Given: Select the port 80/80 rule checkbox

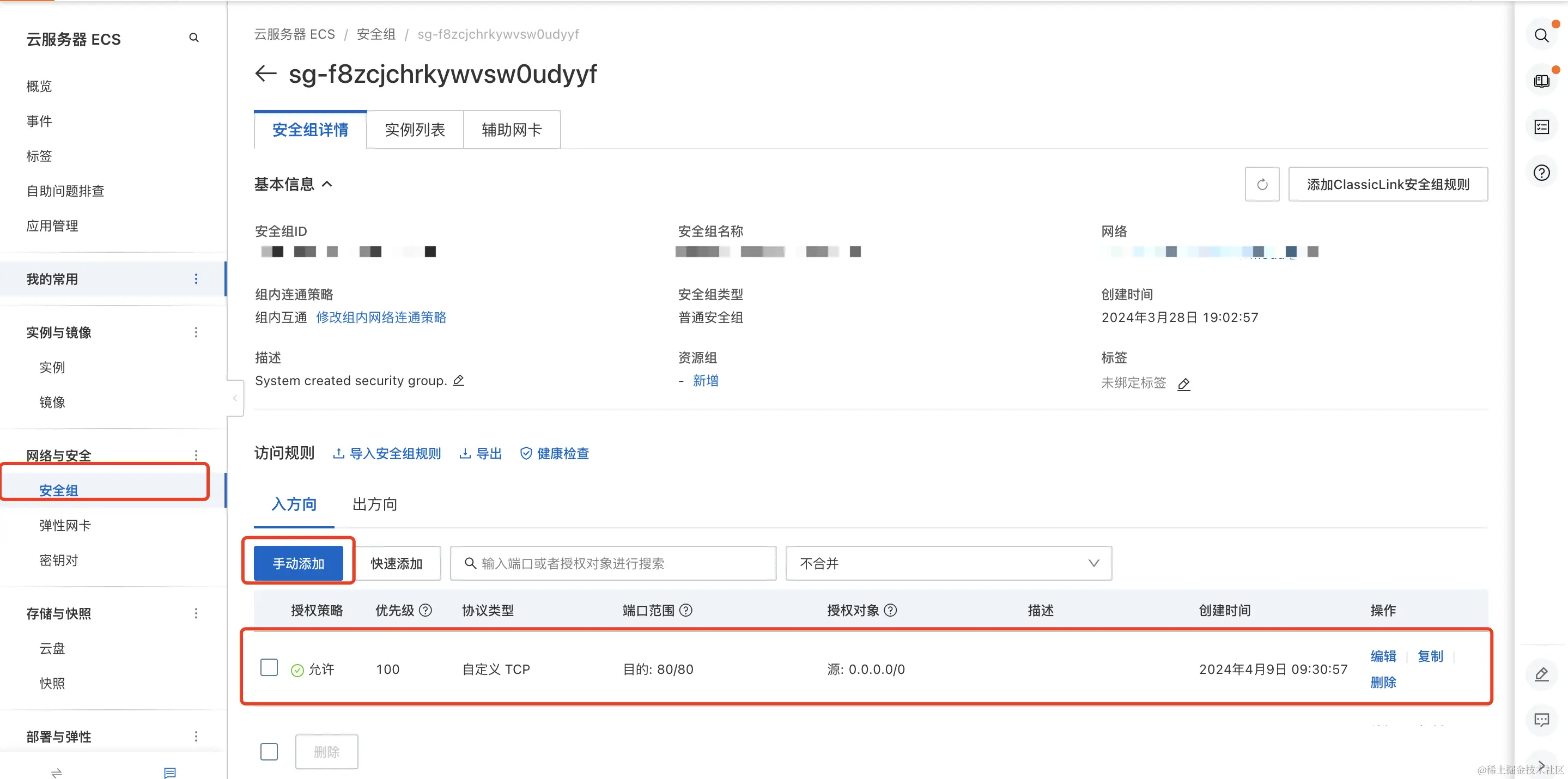Looking at the screenshot, I should (269, 668).
